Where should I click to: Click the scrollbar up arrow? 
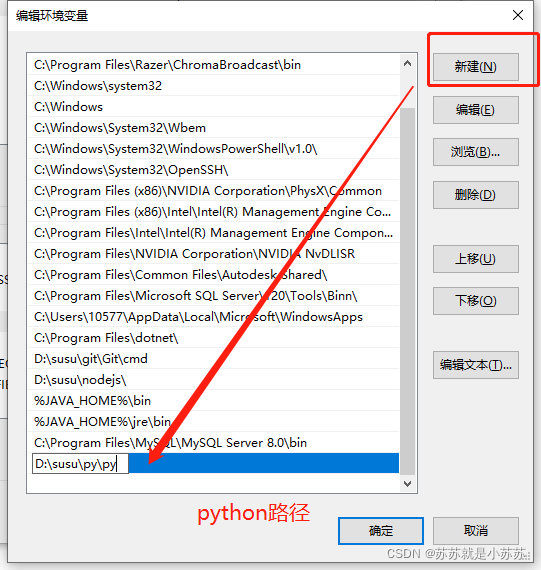(x=408, y=64)
